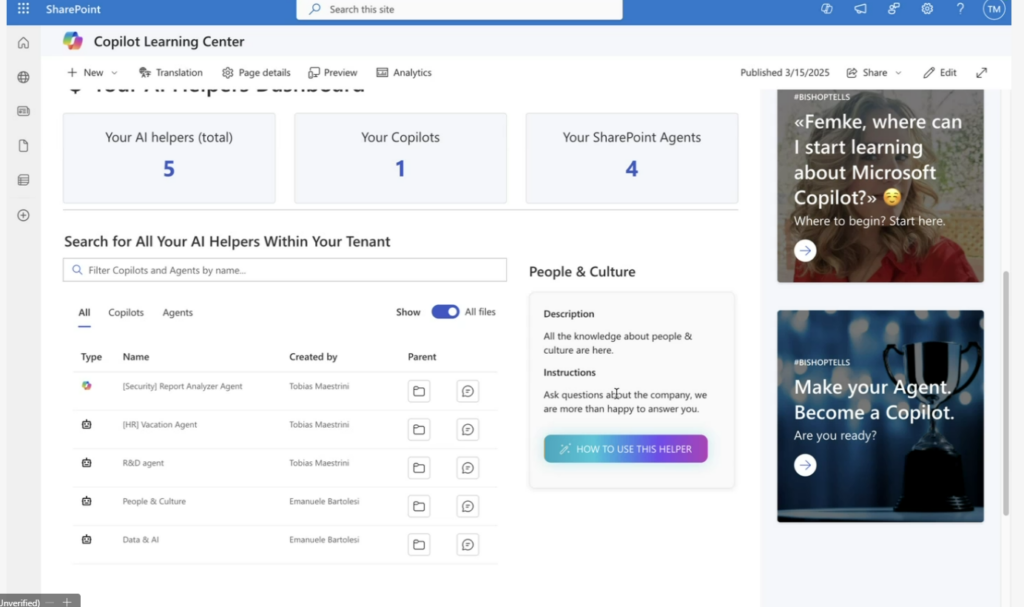Select the Data & AI row name
Screen dimensions: 1024x607
point(140,540)
